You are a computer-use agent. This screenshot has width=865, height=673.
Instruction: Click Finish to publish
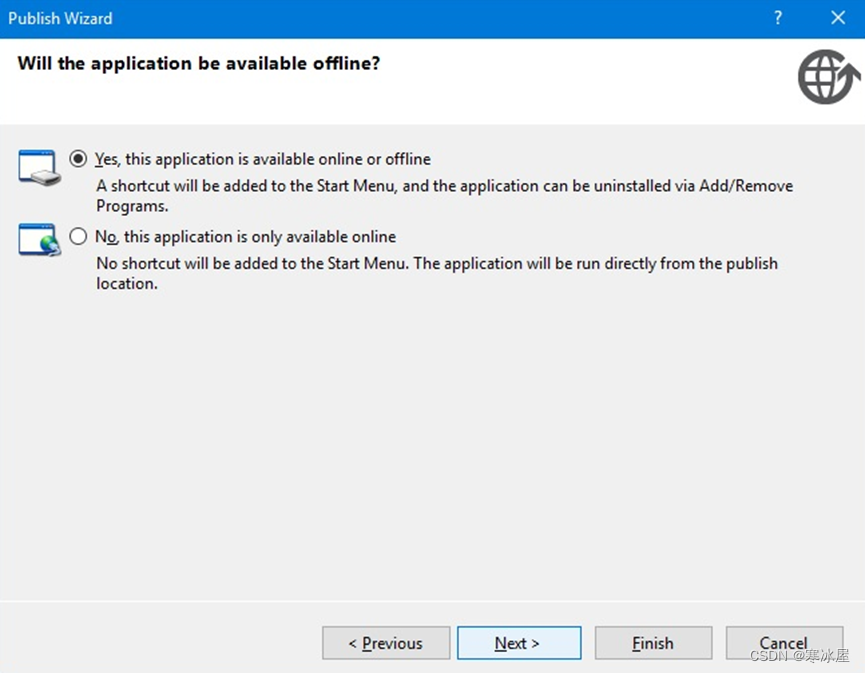(x=652, y=643)
